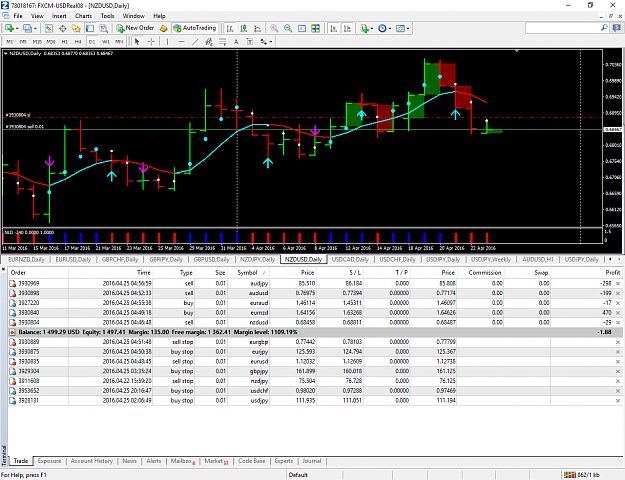Click the search magnifier icon
Image resolution: width=625 pixels, height=480 pixels.
(x=604, y=28)
